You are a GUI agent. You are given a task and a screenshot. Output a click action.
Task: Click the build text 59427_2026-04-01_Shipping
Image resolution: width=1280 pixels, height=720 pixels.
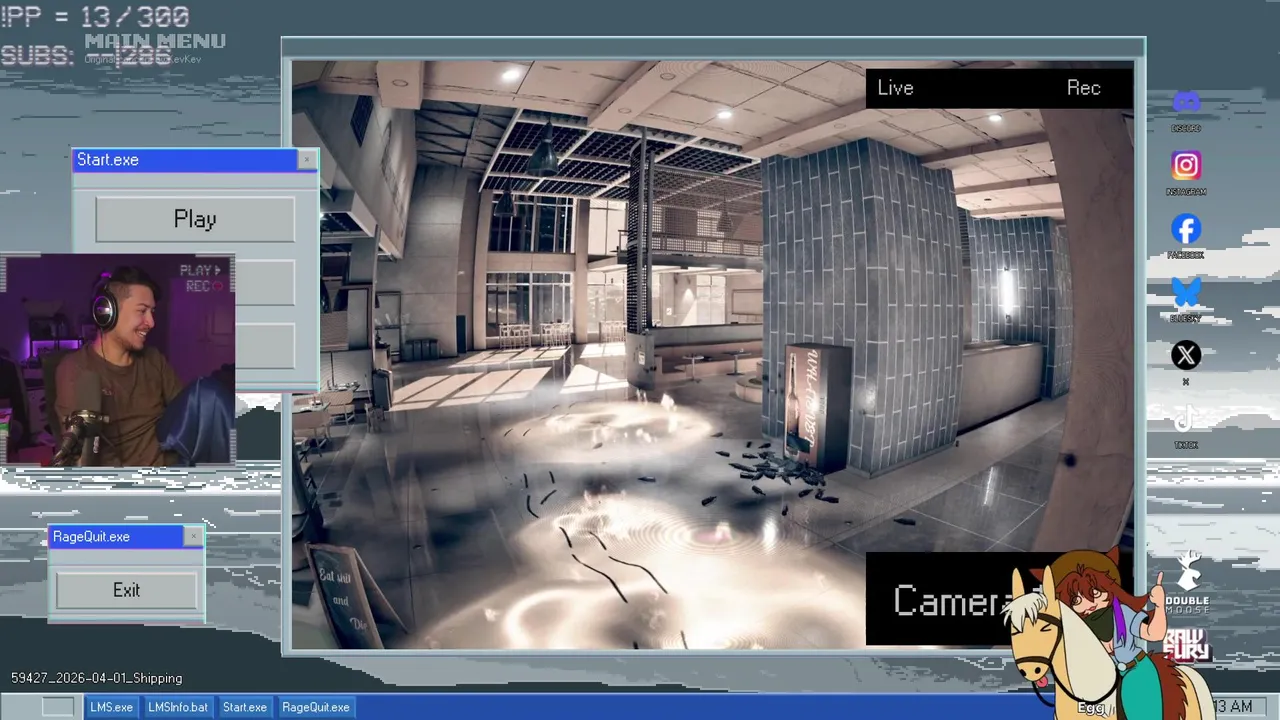click(96, 678)
